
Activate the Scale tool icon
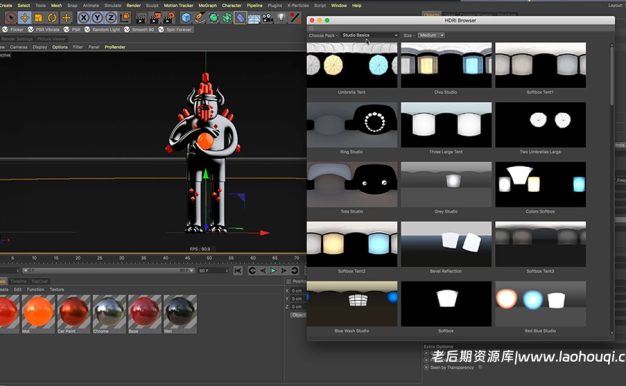(x=38, y=18)
